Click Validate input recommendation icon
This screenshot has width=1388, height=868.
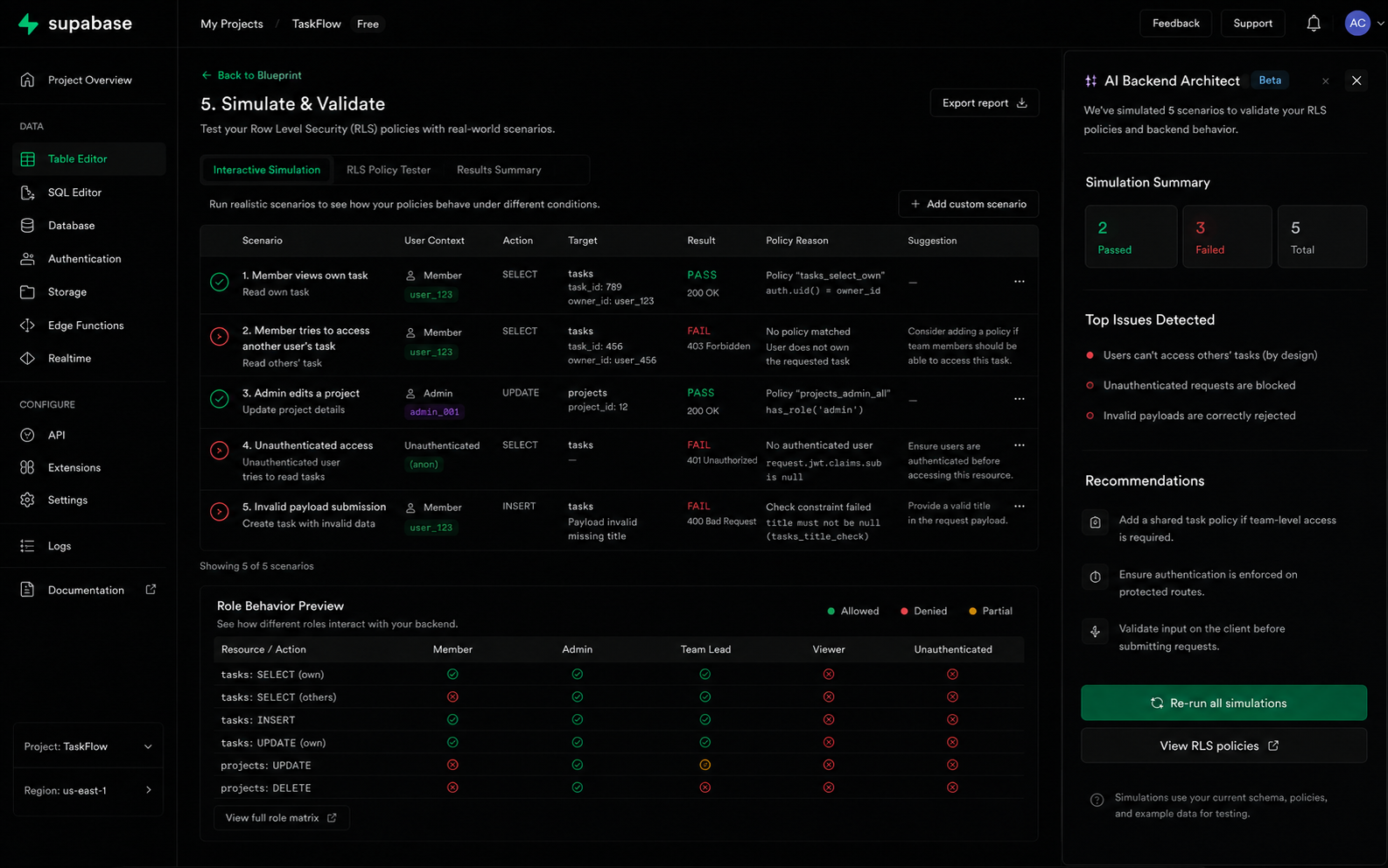point(1095,631)
